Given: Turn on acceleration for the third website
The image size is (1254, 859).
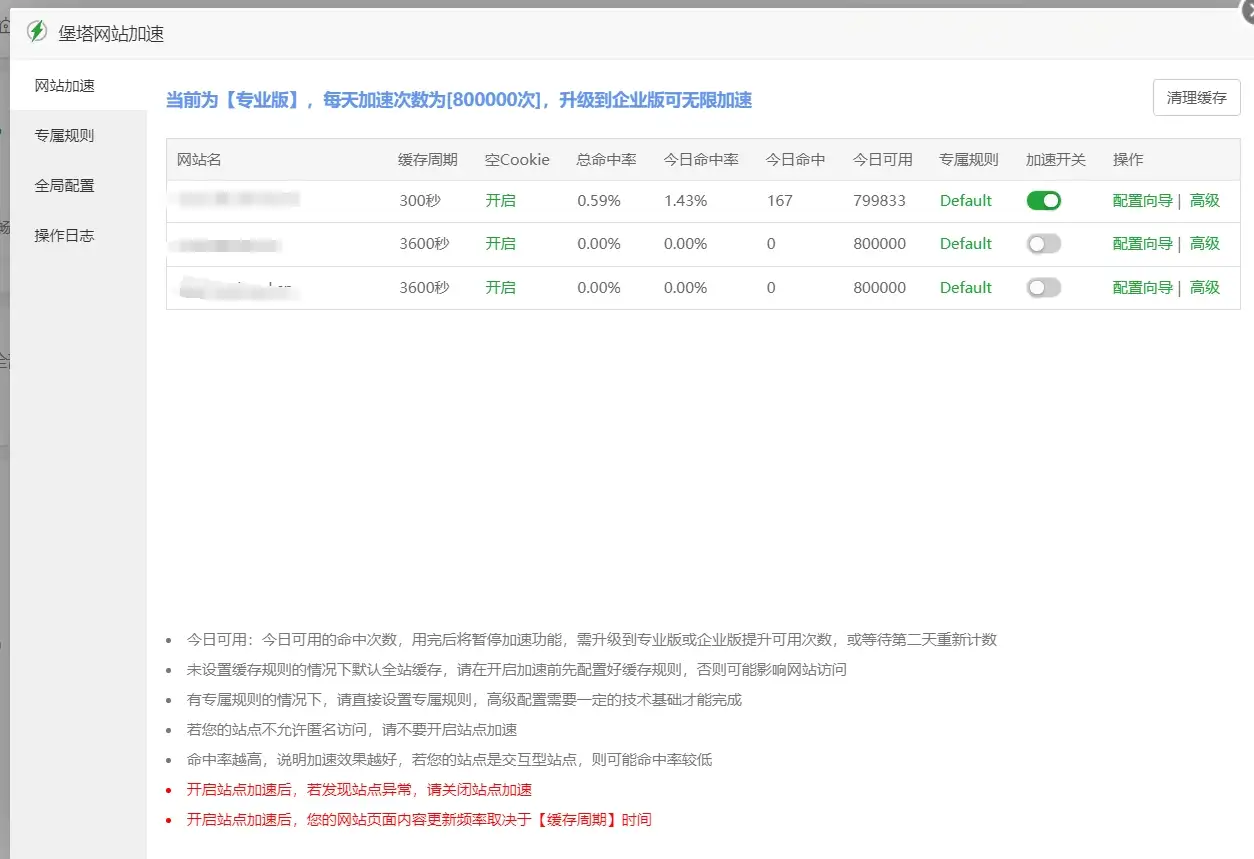Looking at the screenshot, I should tap(1043, 287).
